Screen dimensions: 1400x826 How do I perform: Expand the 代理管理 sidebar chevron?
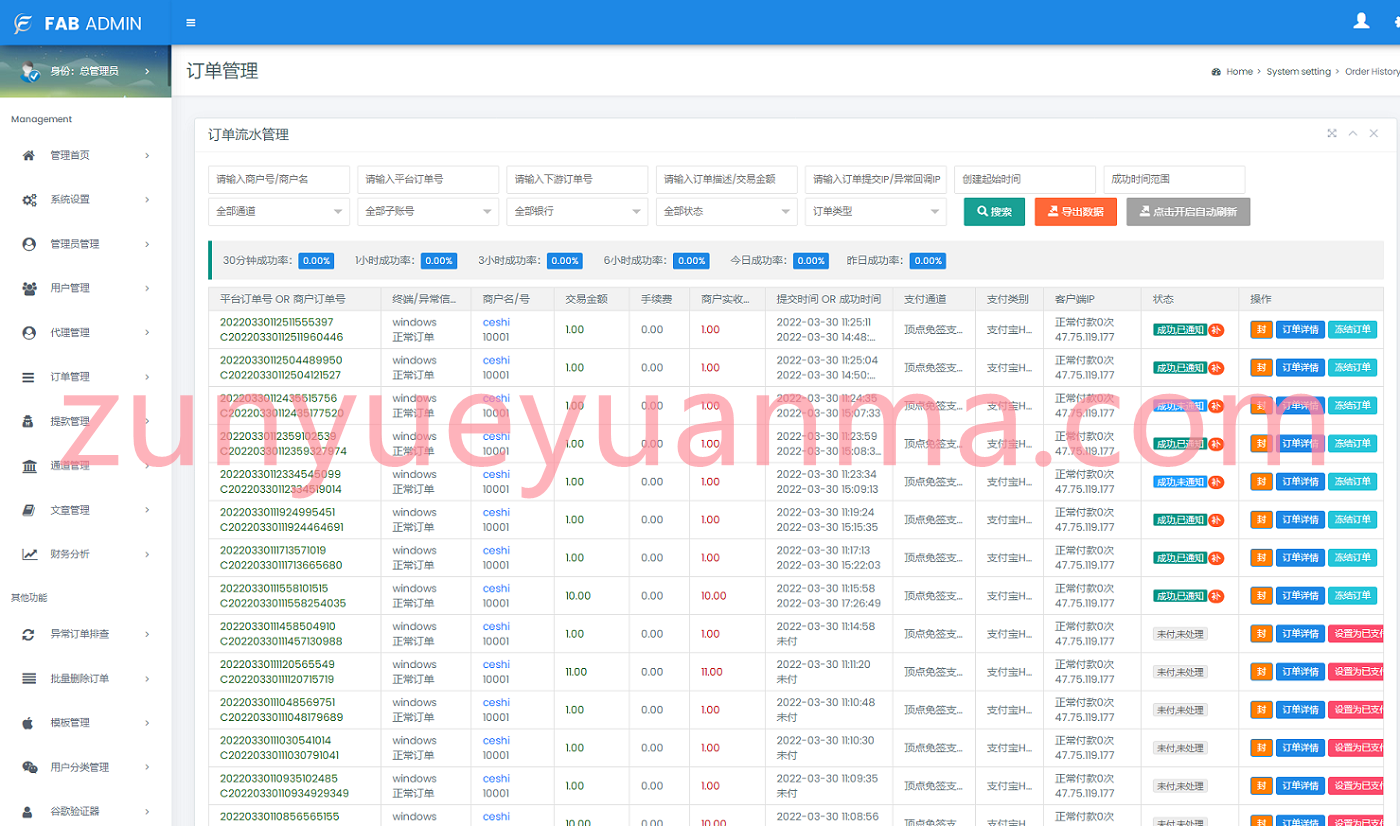click(147, 332)
